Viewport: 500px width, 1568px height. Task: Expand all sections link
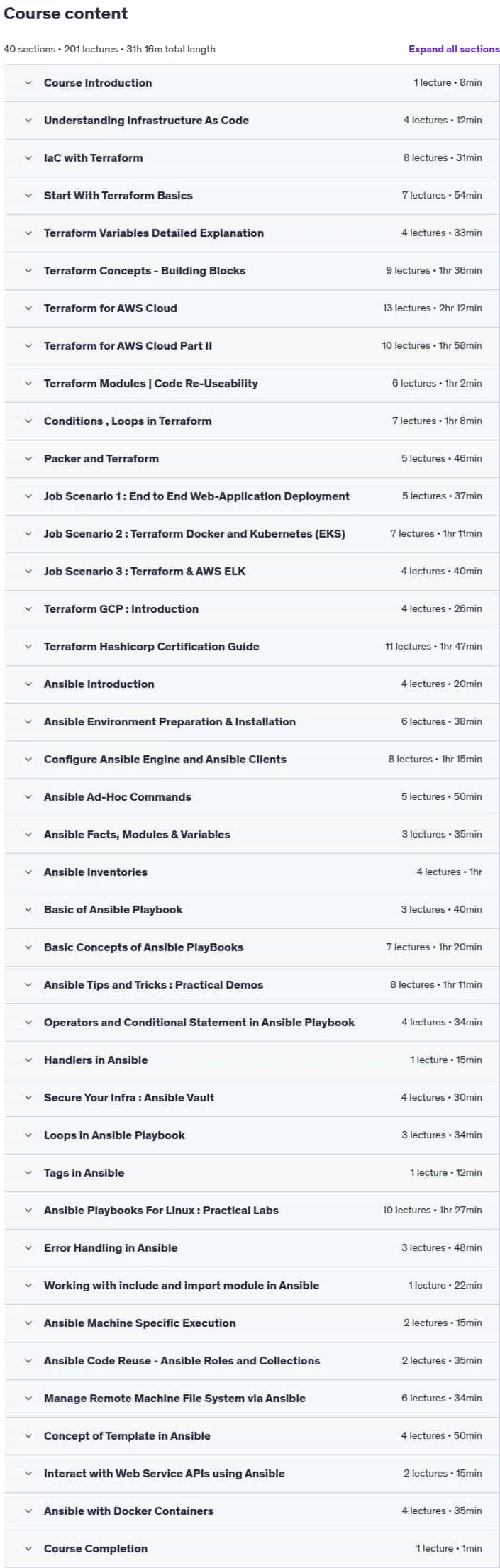(x=454, y=49)
